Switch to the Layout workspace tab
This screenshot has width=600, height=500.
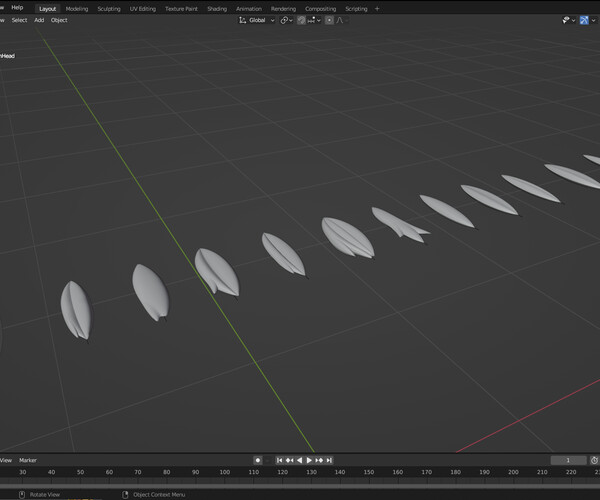pos(47,8)
